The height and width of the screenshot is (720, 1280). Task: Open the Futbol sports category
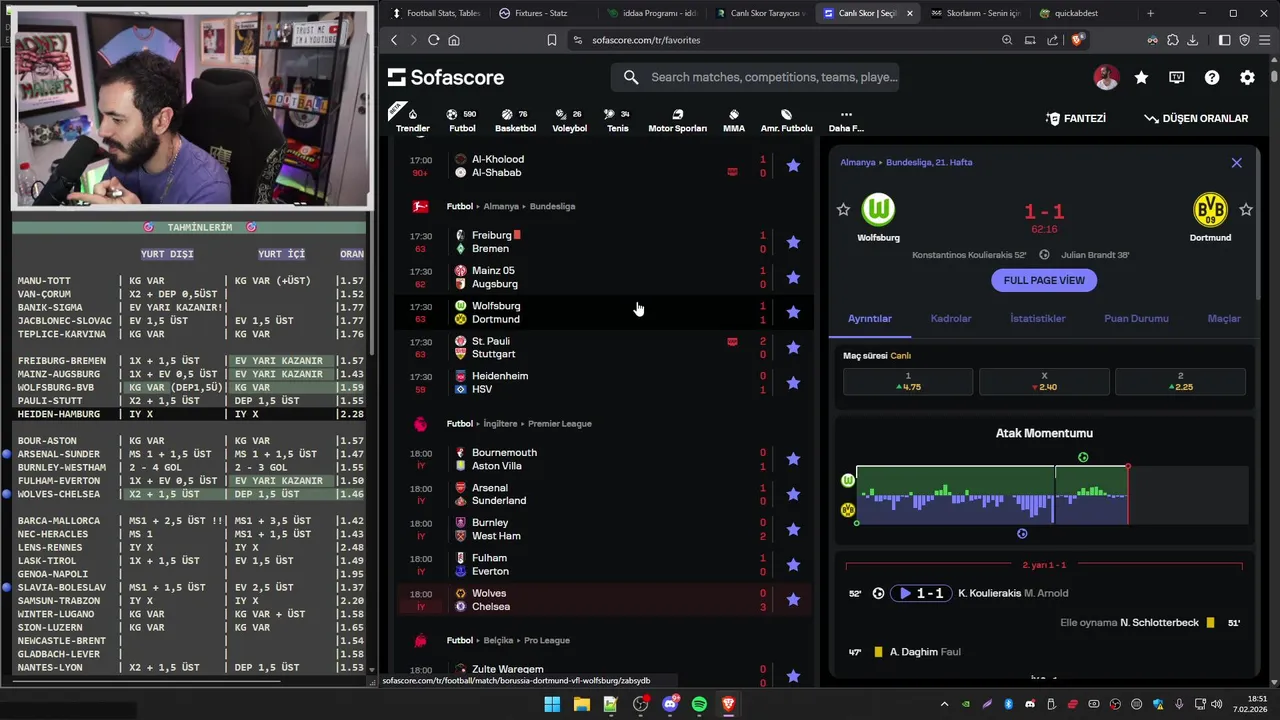click(462, 121)
